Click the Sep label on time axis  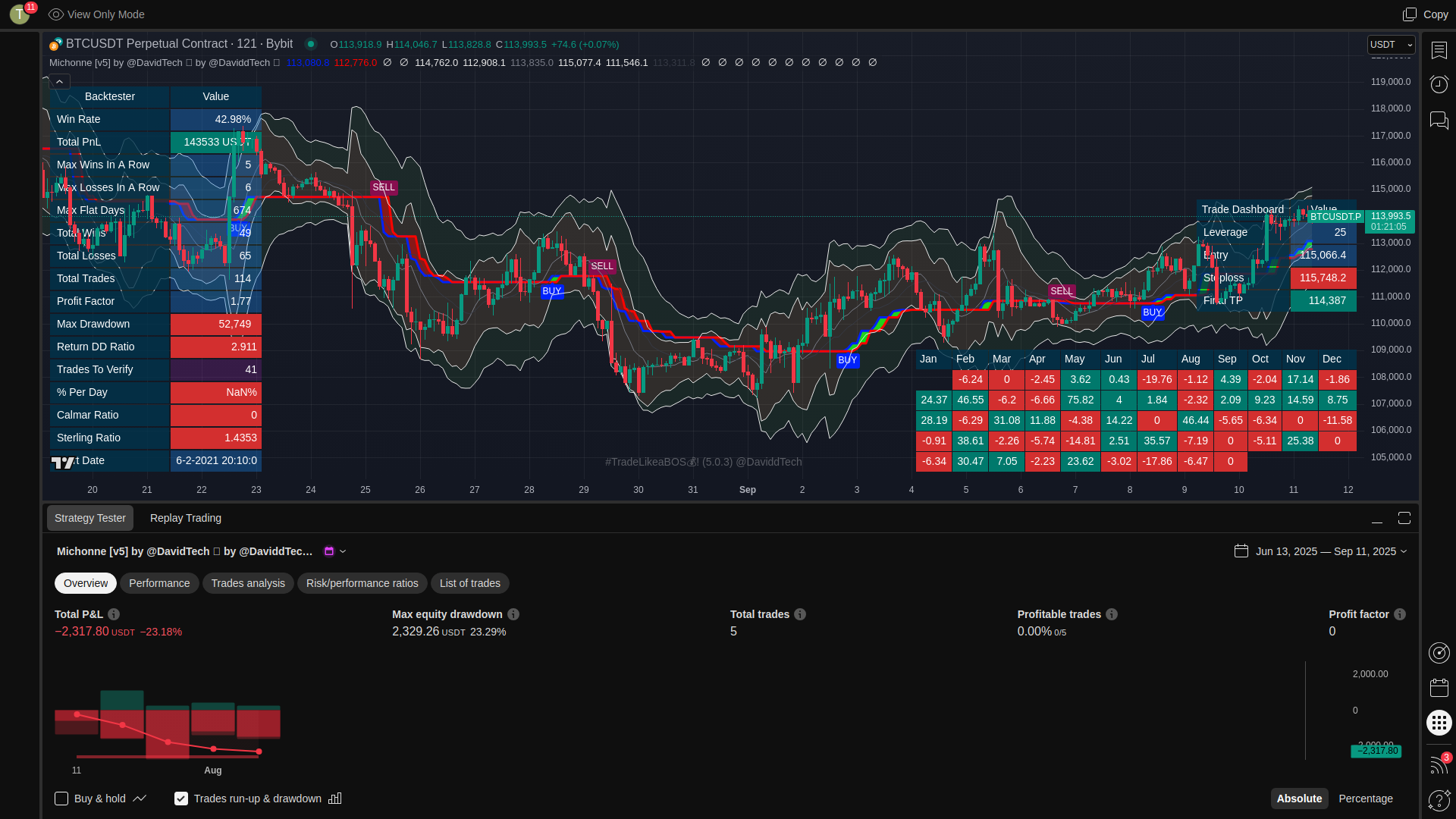pyautogui.click(x=748, y=490)
